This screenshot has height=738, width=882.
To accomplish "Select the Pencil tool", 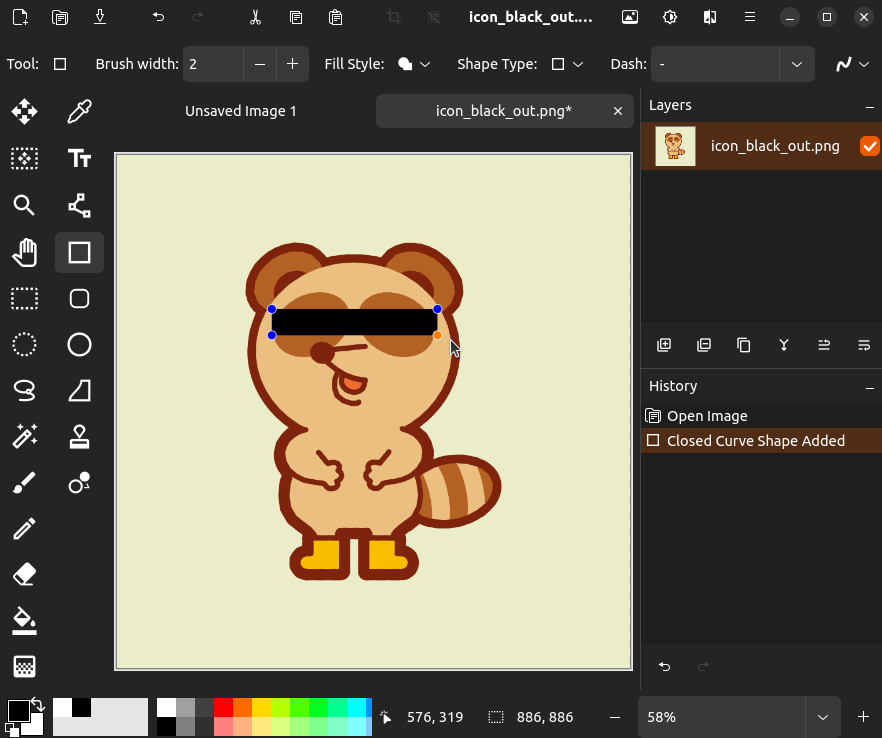I will coord(24,529).
